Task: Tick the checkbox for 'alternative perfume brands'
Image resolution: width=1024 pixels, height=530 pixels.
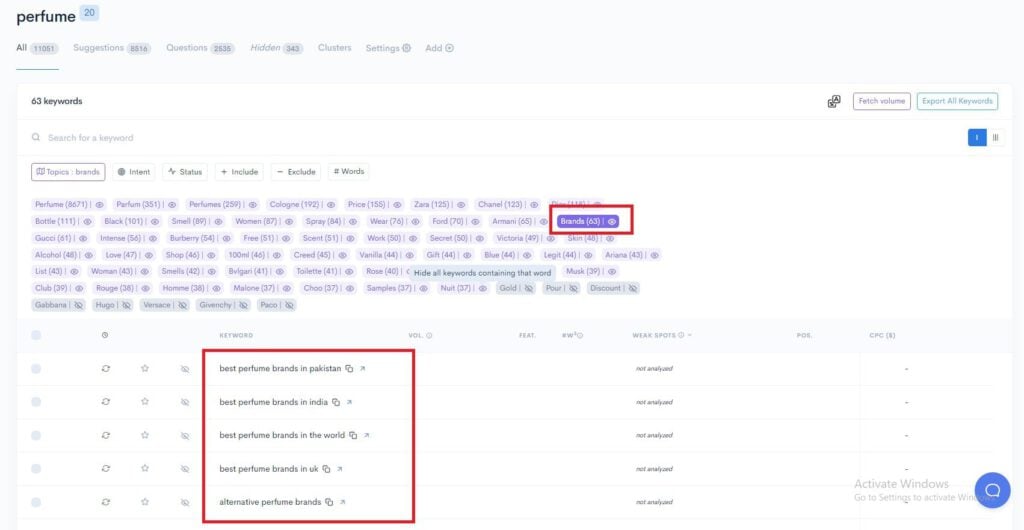Action: (36, 502)
